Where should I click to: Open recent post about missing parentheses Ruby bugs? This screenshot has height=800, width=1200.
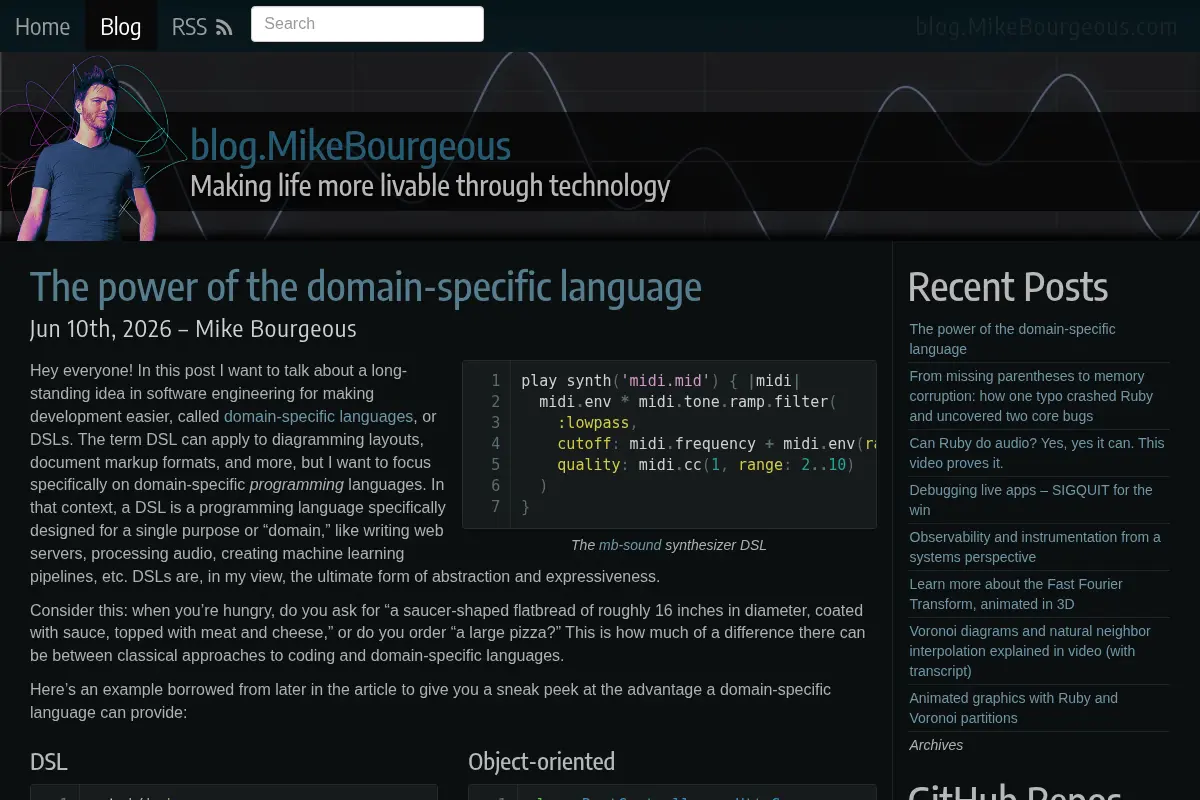tap(1038, 396)
